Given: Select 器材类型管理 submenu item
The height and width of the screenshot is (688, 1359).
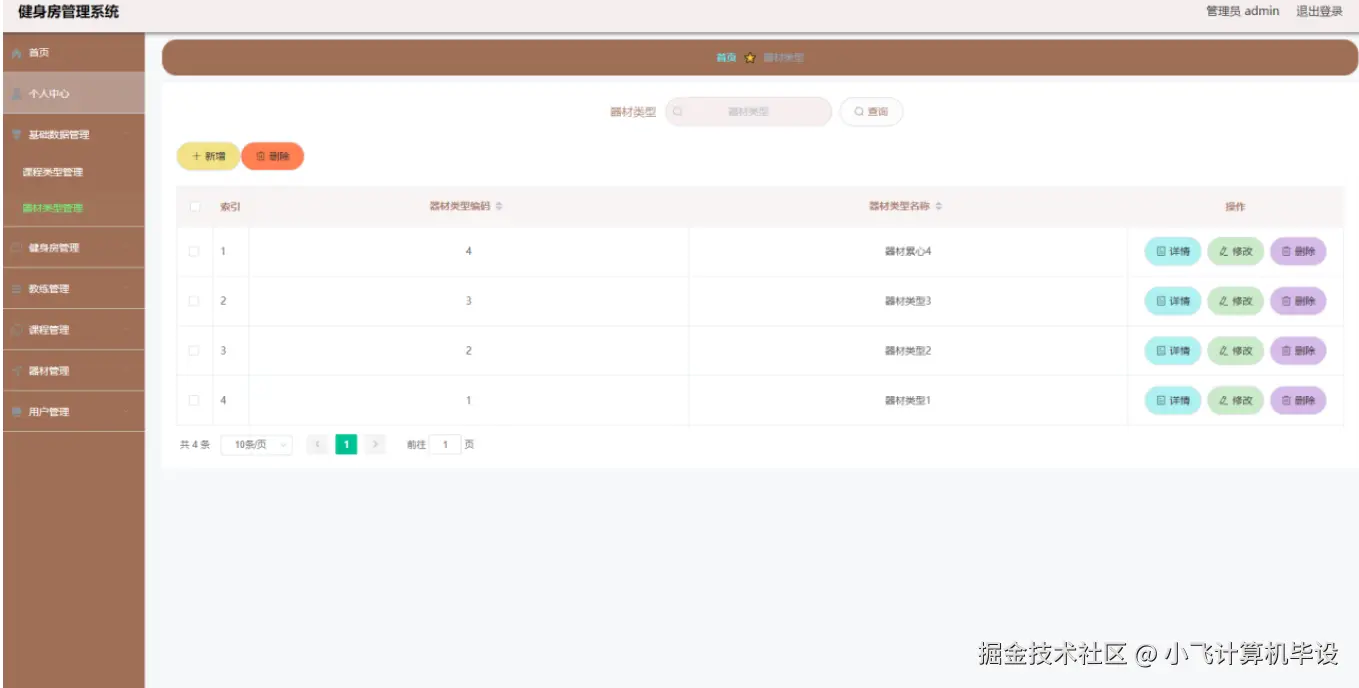Looking at the screenshot, I should click(x=74, y=208).
